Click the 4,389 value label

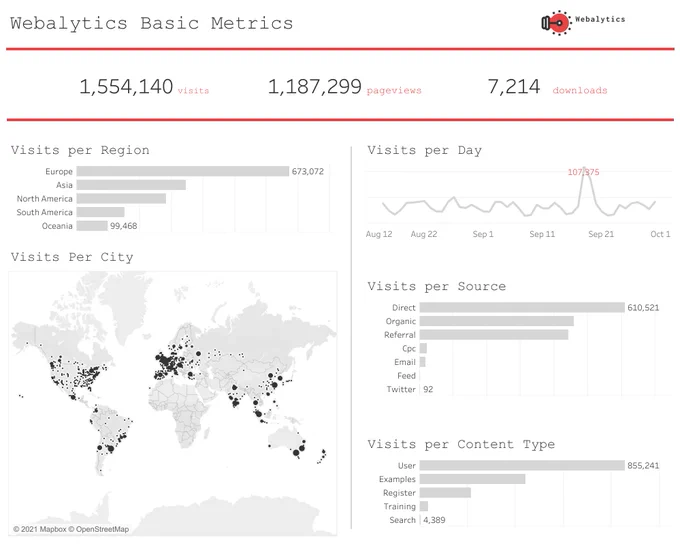point(434,520)
